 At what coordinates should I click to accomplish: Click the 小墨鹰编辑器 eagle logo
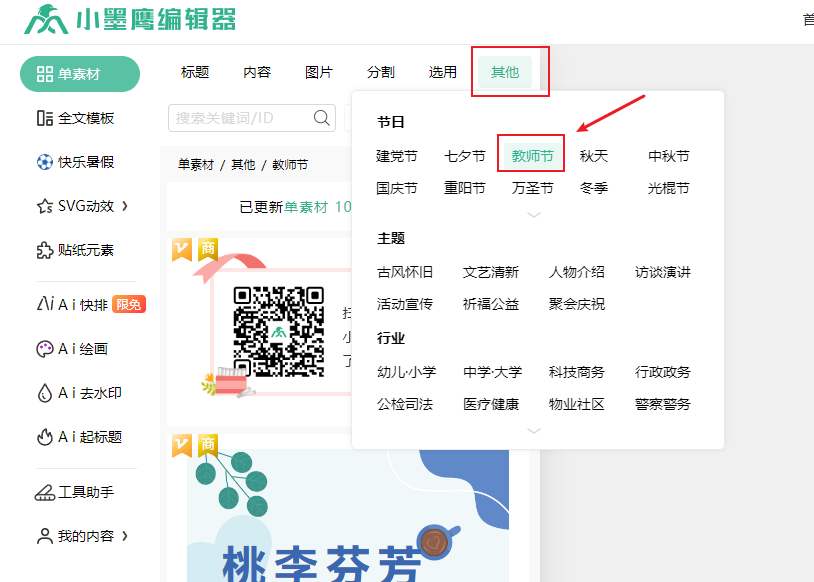46,20
